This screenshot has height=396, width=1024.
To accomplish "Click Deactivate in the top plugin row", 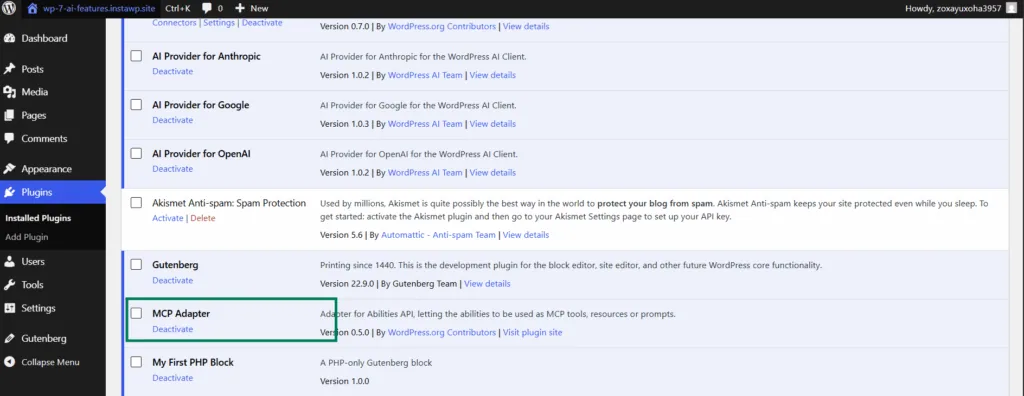I will coord(262,22).
